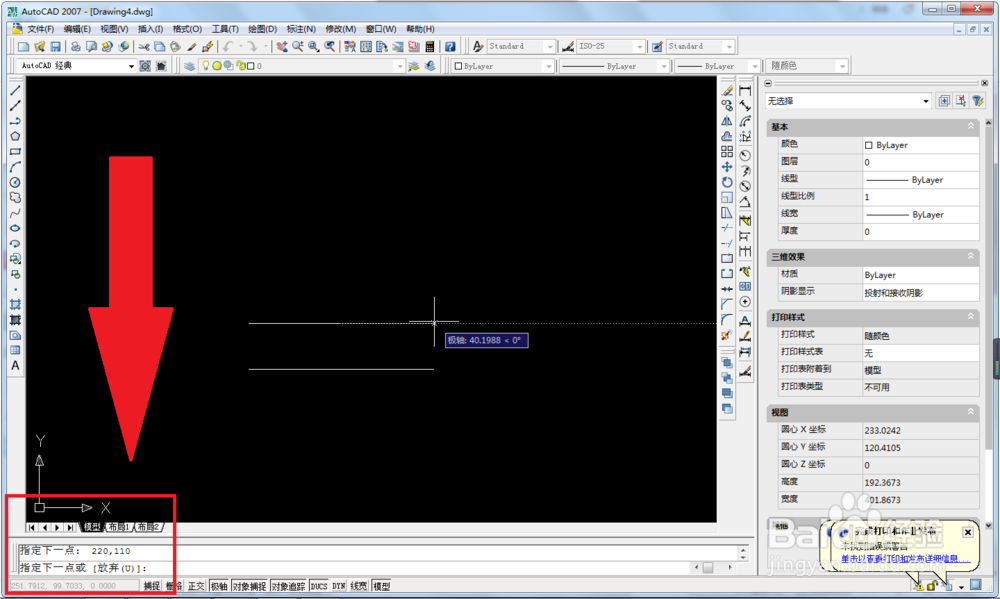
Task: Select the Move modify tool
Action: point(727,167)
